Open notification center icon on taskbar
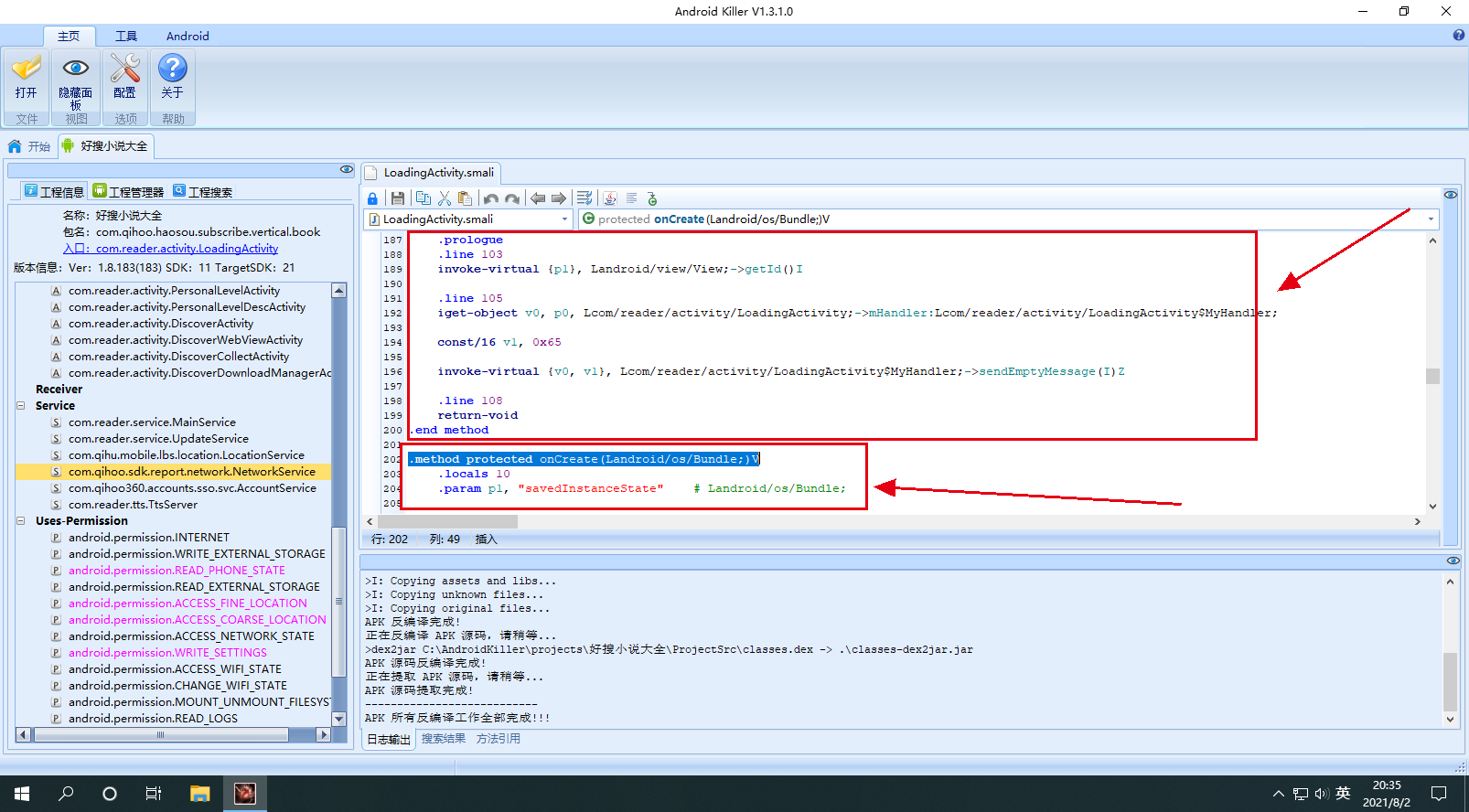Screen dimensions: 1469x812 pos(1439,794)
